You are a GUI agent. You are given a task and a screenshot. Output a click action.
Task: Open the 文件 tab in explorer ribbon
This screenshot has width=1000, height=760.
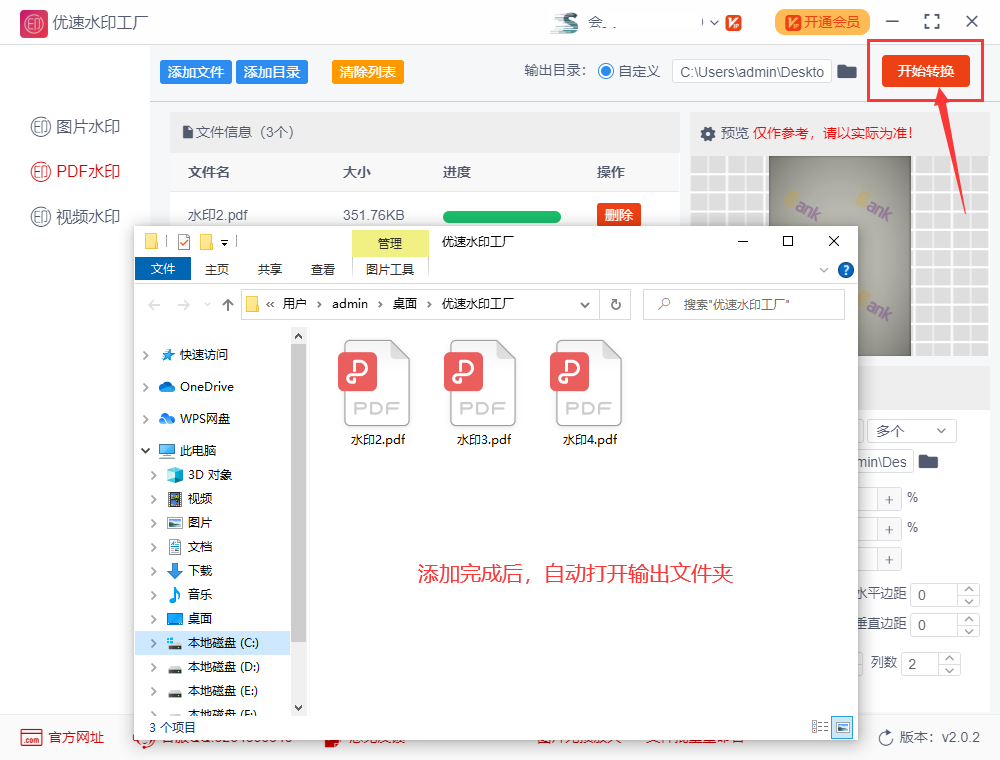coord(163,269)
